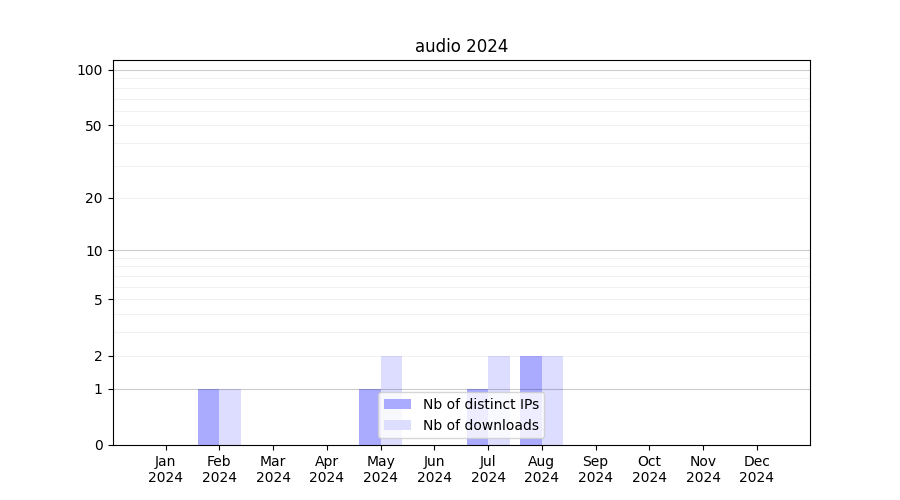The image size is (900, 500).
Task: Click the May 2024 distinct IPs bar
Action: click(x=369, y=417)
